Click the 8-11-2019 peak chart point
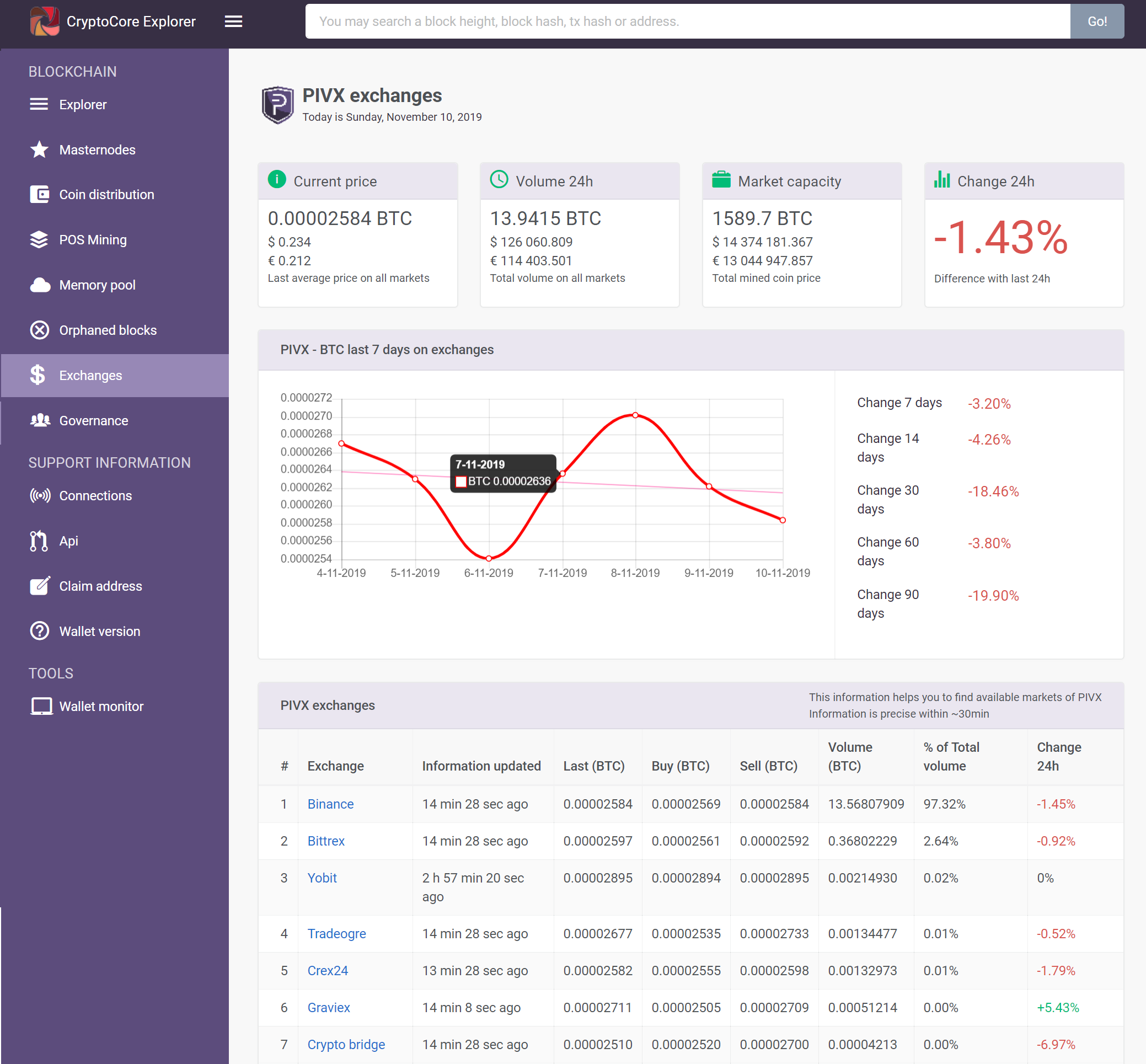The height and width of the screenshot is (1064, 1146). (x=635, y=415)
